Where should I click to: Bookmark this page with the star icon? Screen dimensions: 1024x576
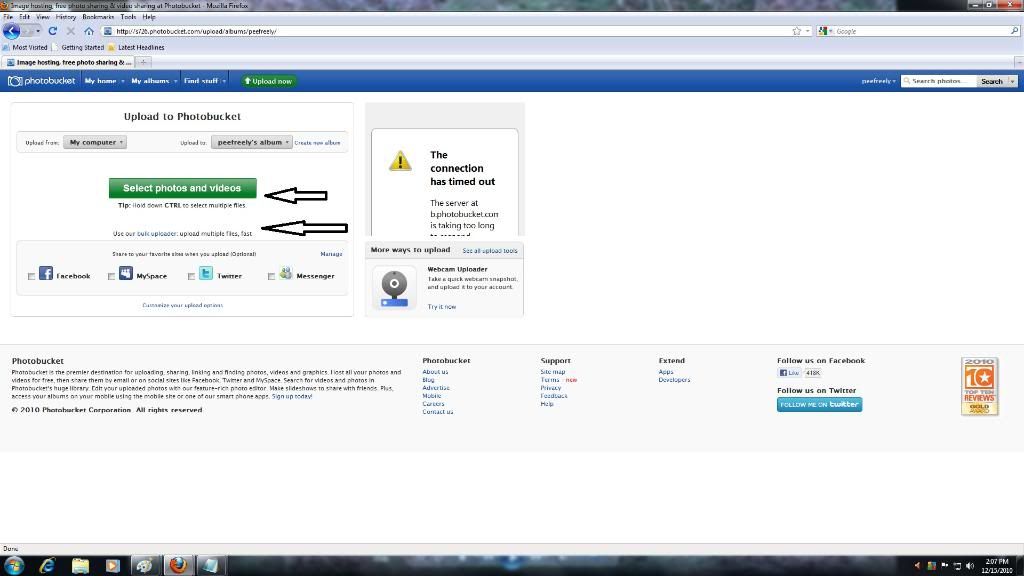click(x=797, y=31)
